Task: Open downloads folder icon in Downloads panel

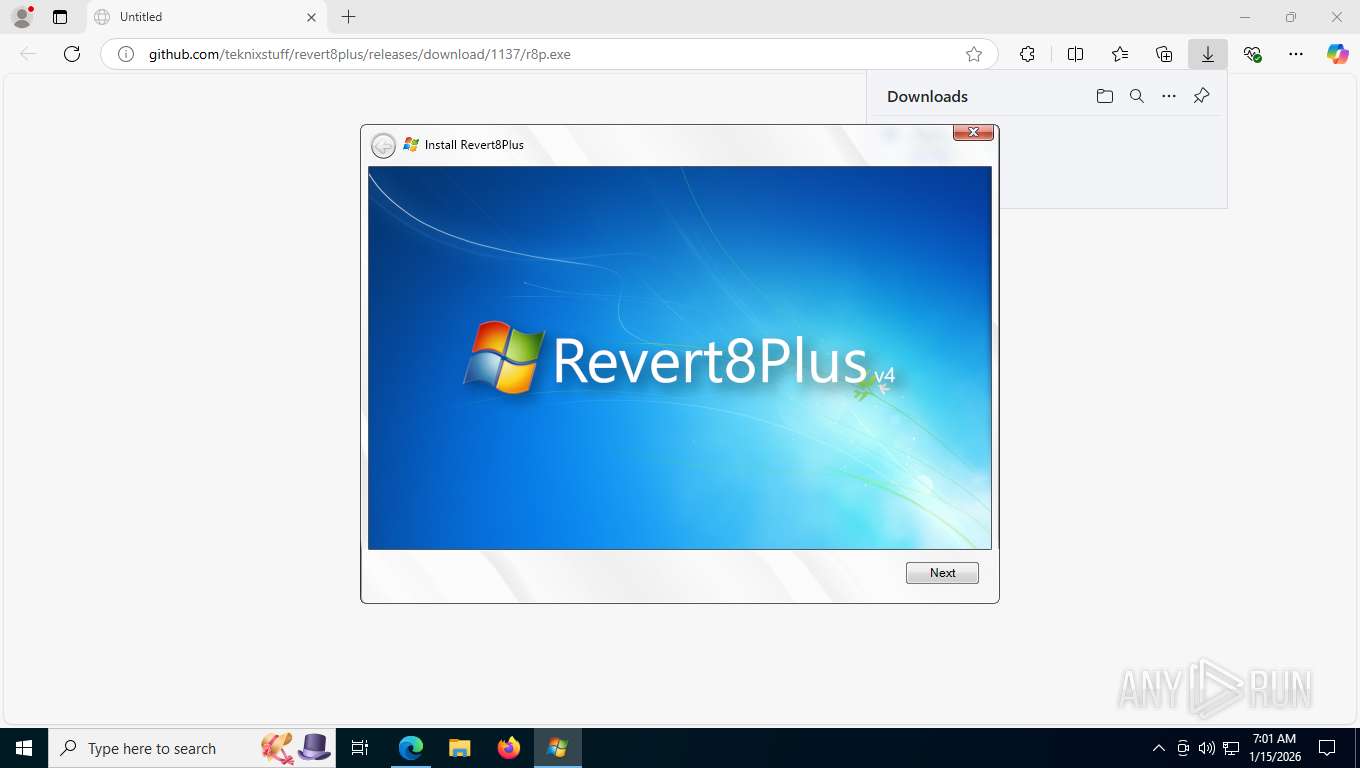Action: [x=1104, y=96]
